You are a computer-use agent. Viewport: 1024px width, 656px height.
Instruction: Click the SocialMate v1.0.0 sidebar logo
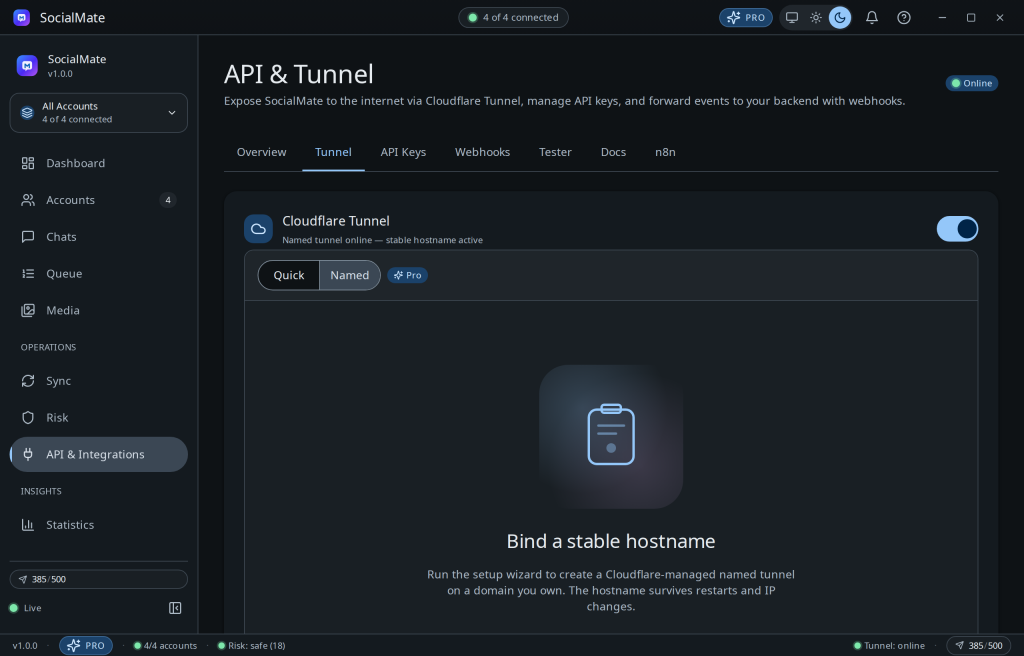point(27,65)
